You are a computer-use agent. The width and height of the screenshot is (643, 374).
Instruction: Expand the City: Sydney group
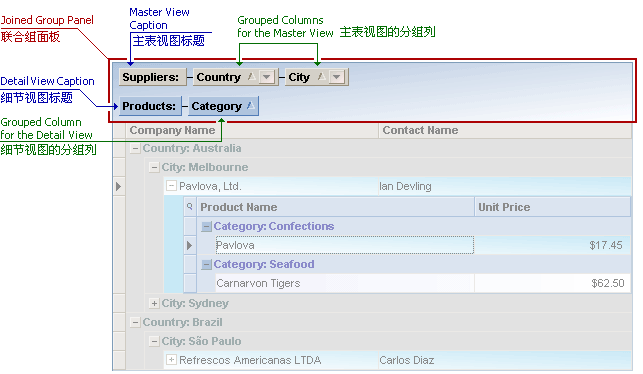pos(154,303)
